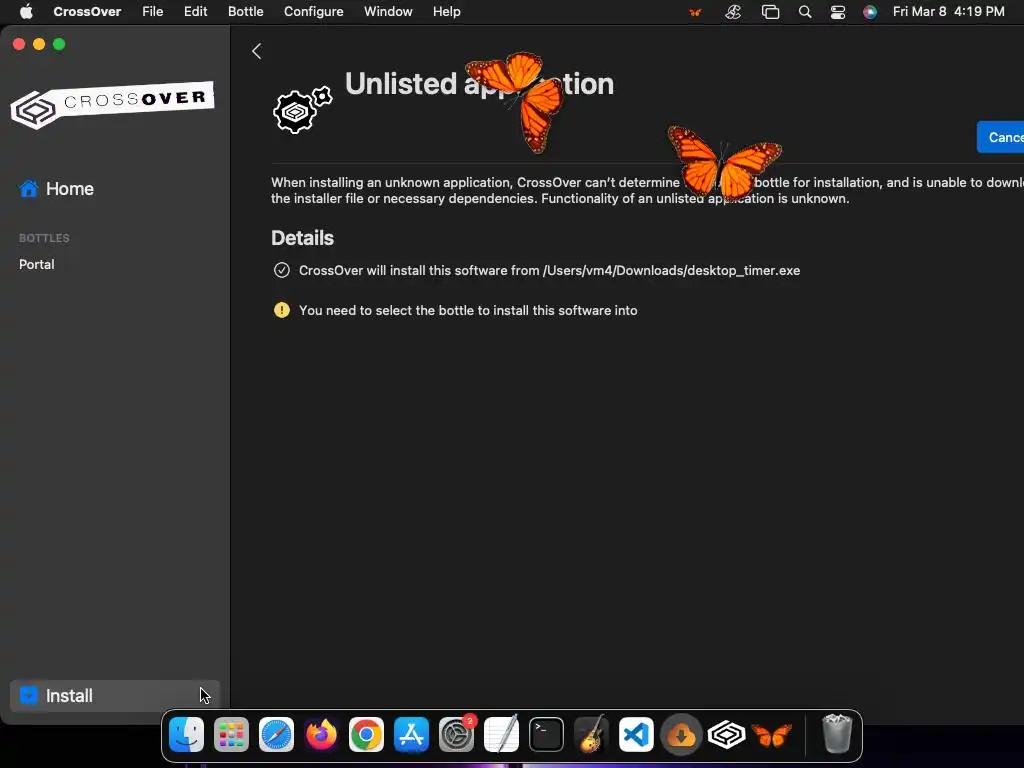Viewport: 1024px width, 768px height.
Task: Select the Portal bottle
Action: pos(37,264)
